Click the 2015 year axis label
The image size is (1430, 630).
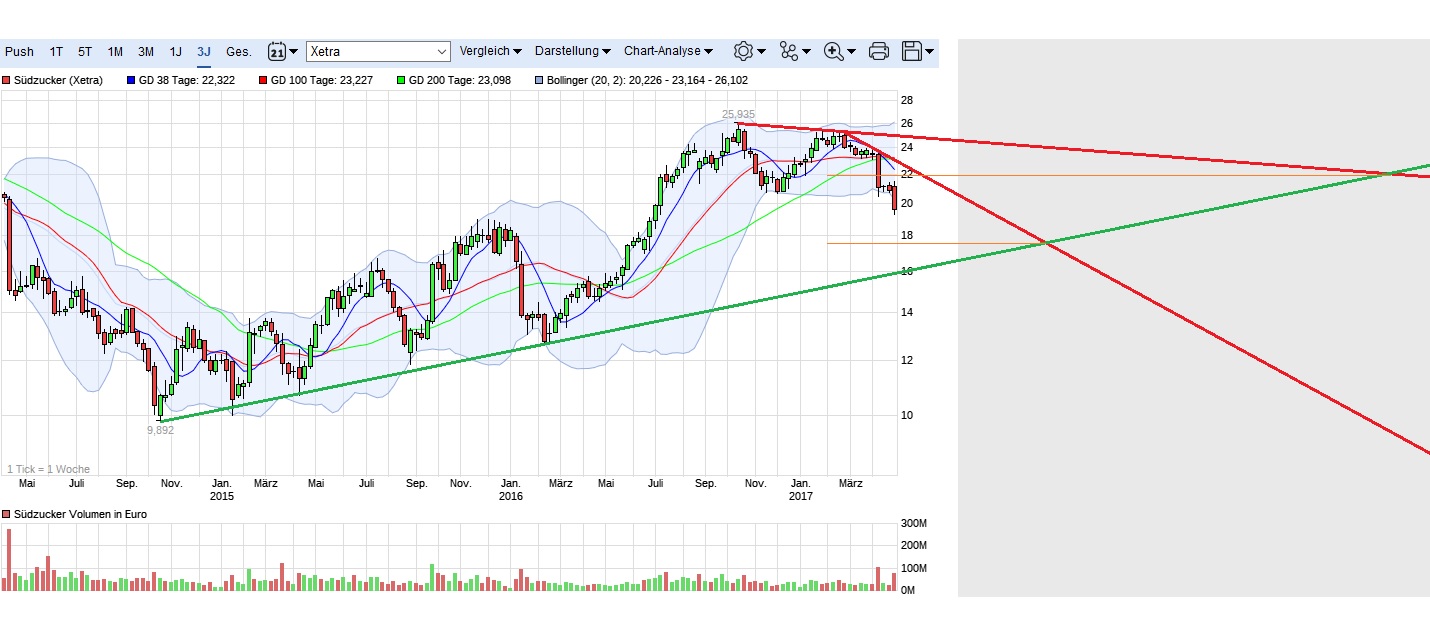coord(222,496)
